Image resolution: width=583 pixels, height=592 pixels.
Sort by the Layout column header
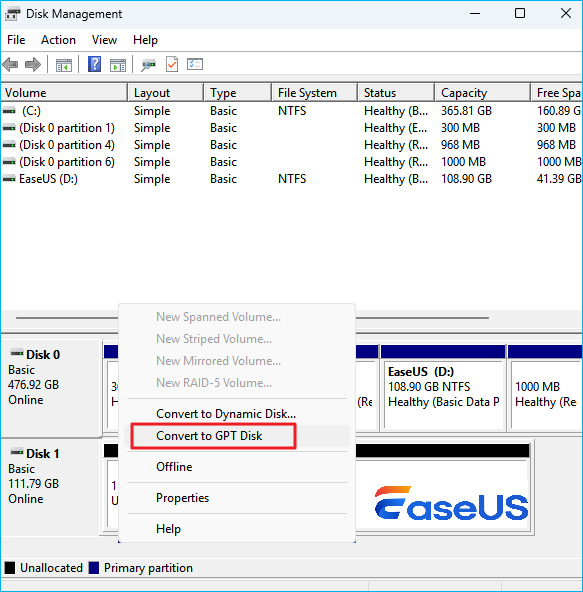(166, 93)
